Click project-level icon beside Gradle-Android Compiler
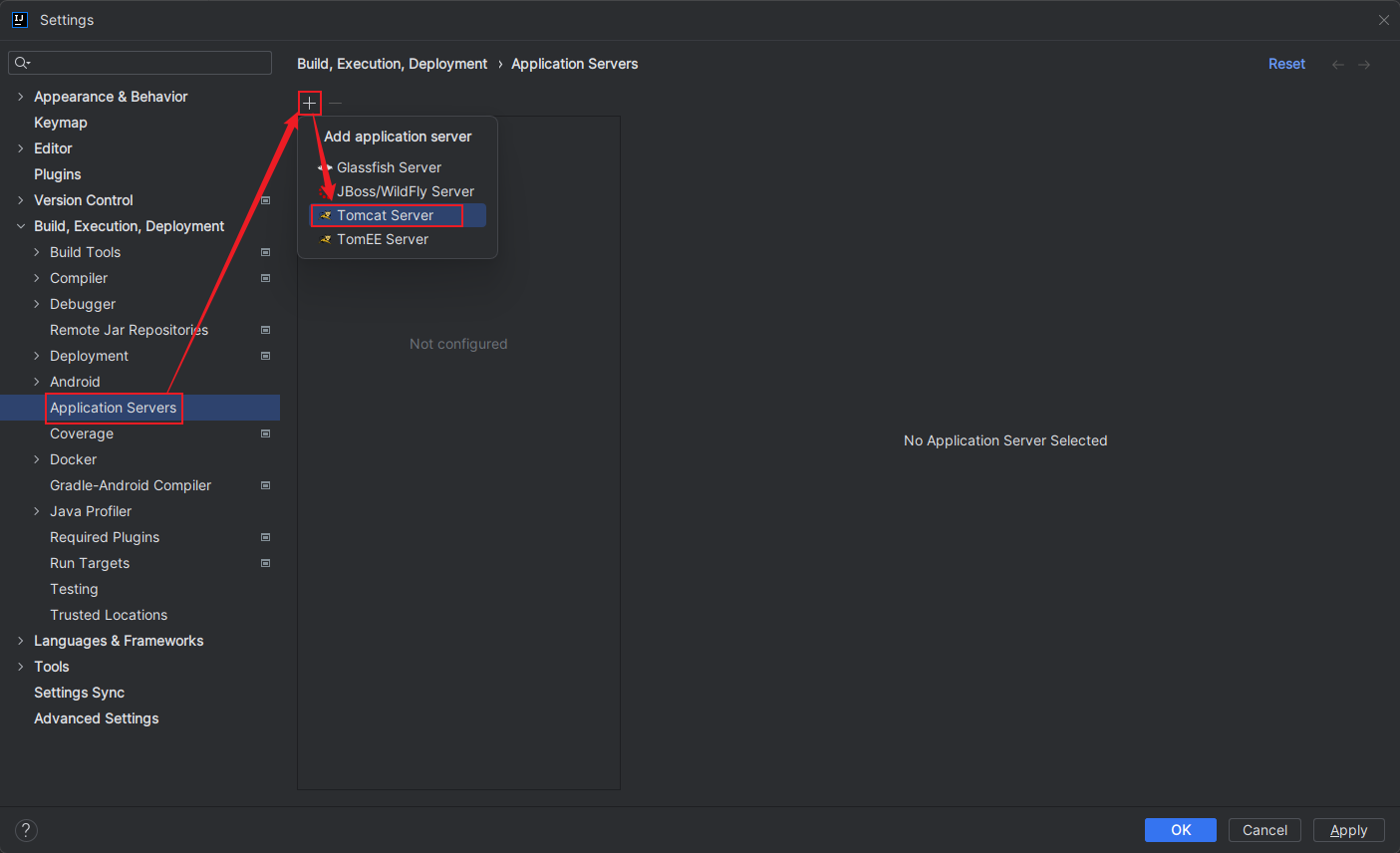1400x853 pixels. (266, 485)
